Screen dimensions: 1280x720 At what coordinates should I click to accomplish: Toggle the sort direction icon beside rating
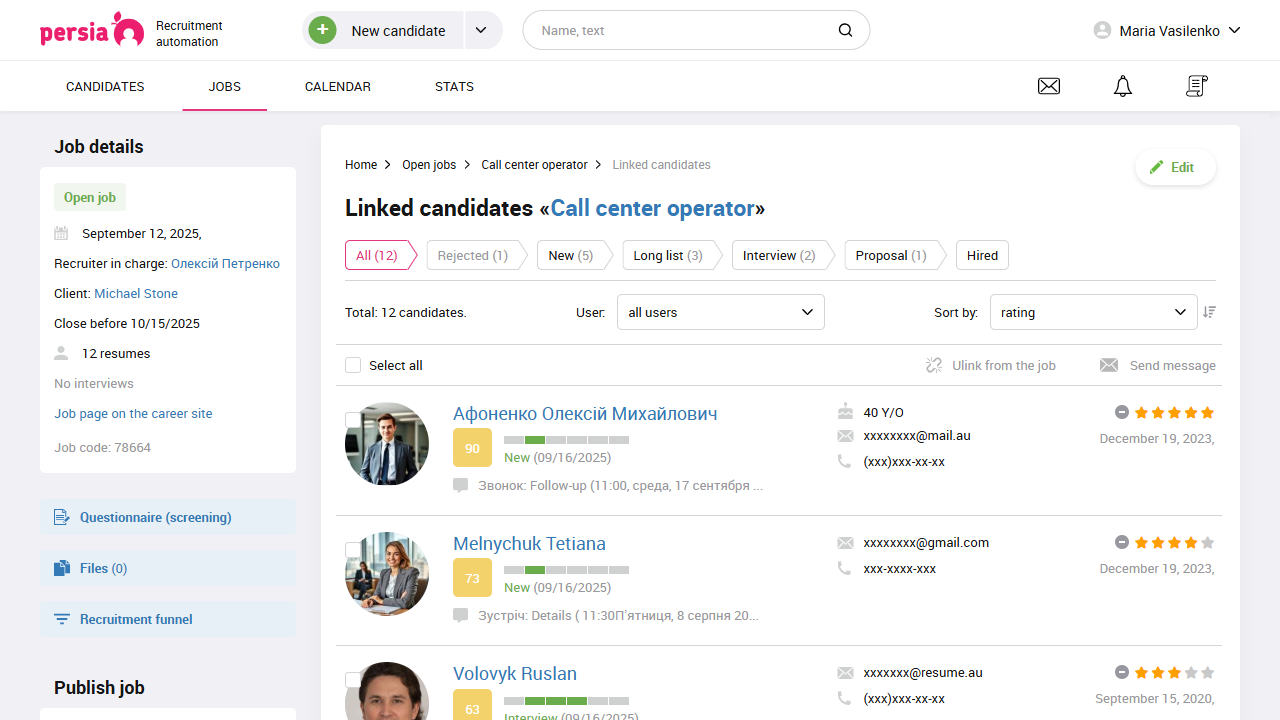point(1209,311)
